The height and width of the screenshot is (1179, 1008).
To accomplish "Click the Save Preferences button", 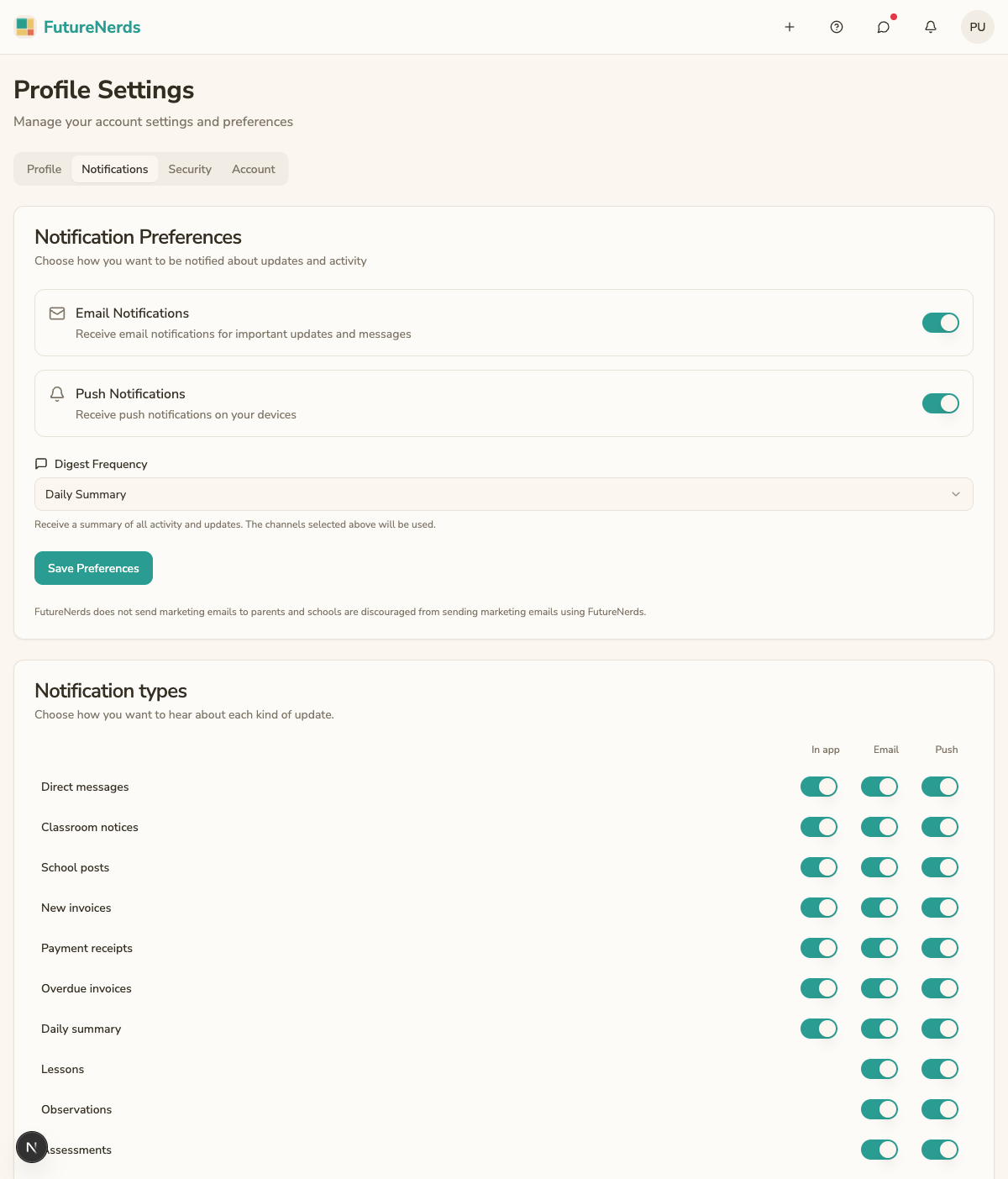I will 93,568.
